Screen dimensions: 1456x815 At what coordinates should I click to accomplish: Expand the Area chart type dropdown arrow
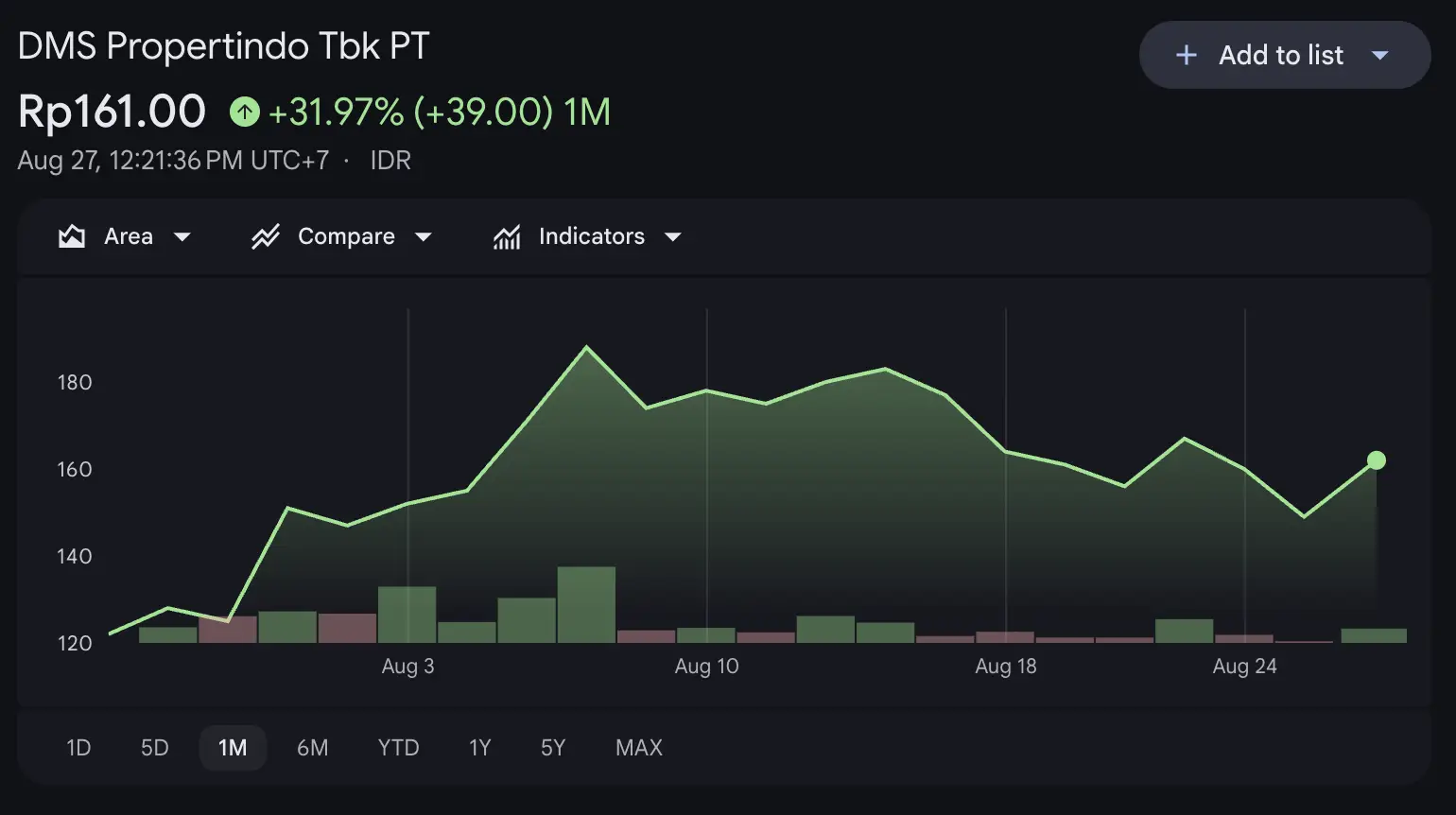pos(182,237)
